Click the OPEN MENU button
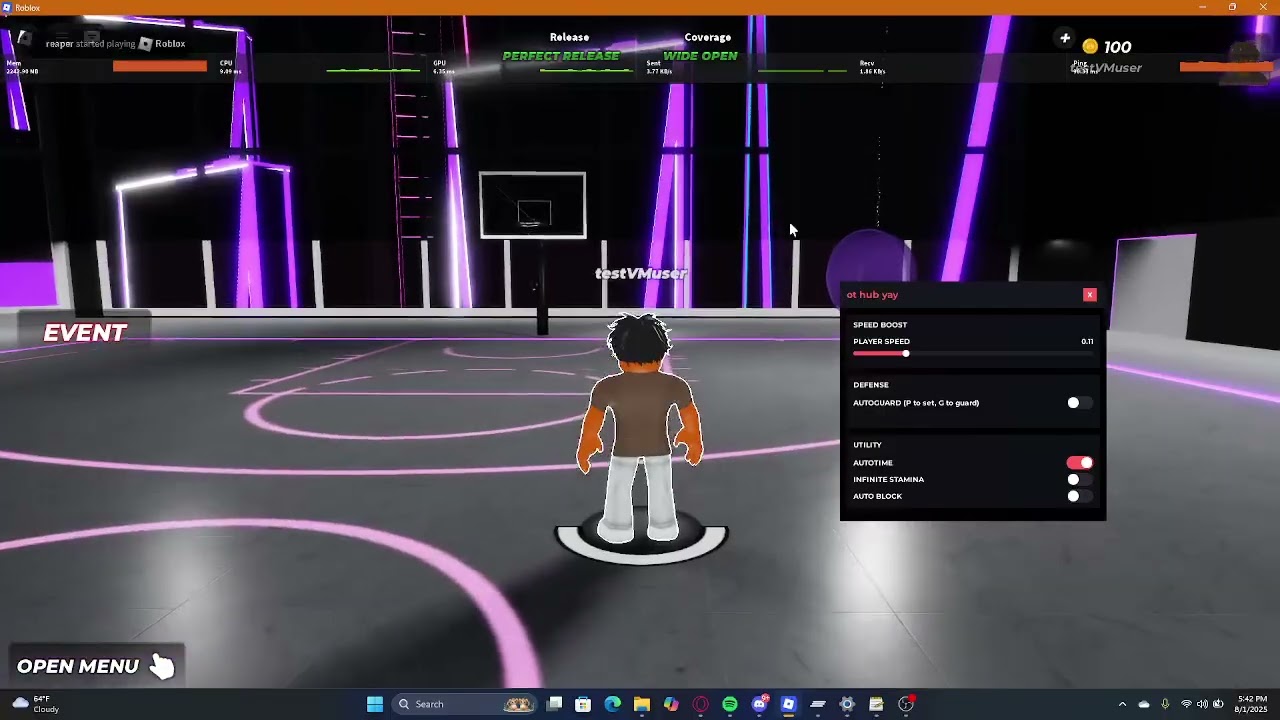This screenshot has width=1280, height=720. click(x=96, y=666)
